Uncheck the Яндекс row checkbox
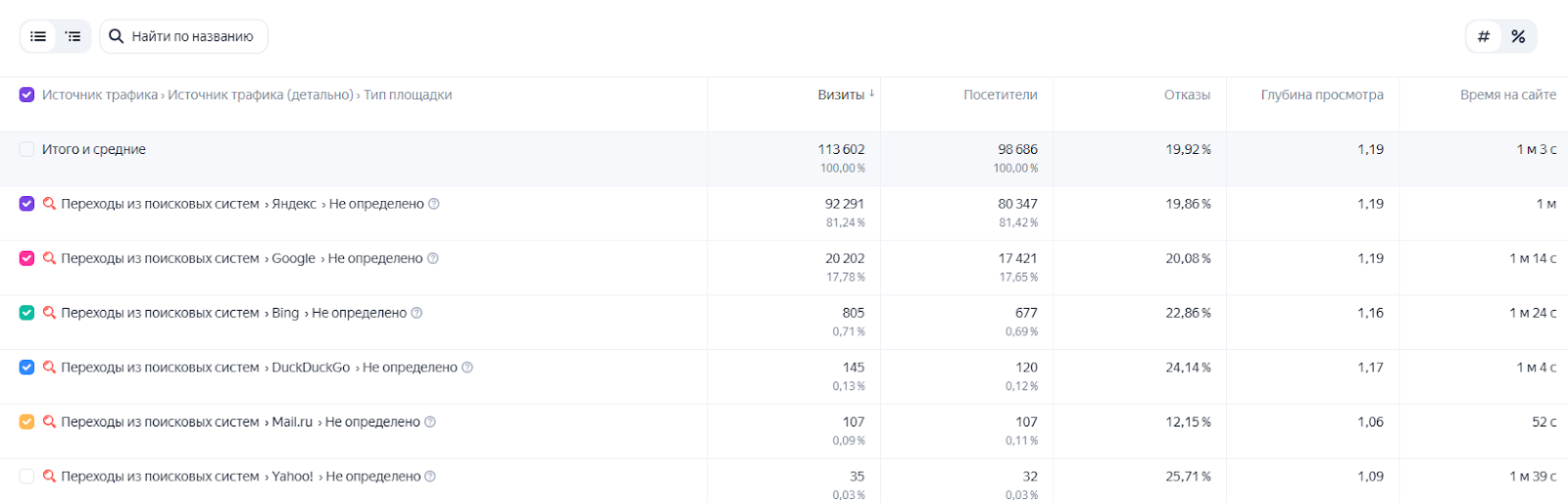The width and height of the screenshot is (1568, 503). coord(27,204)
